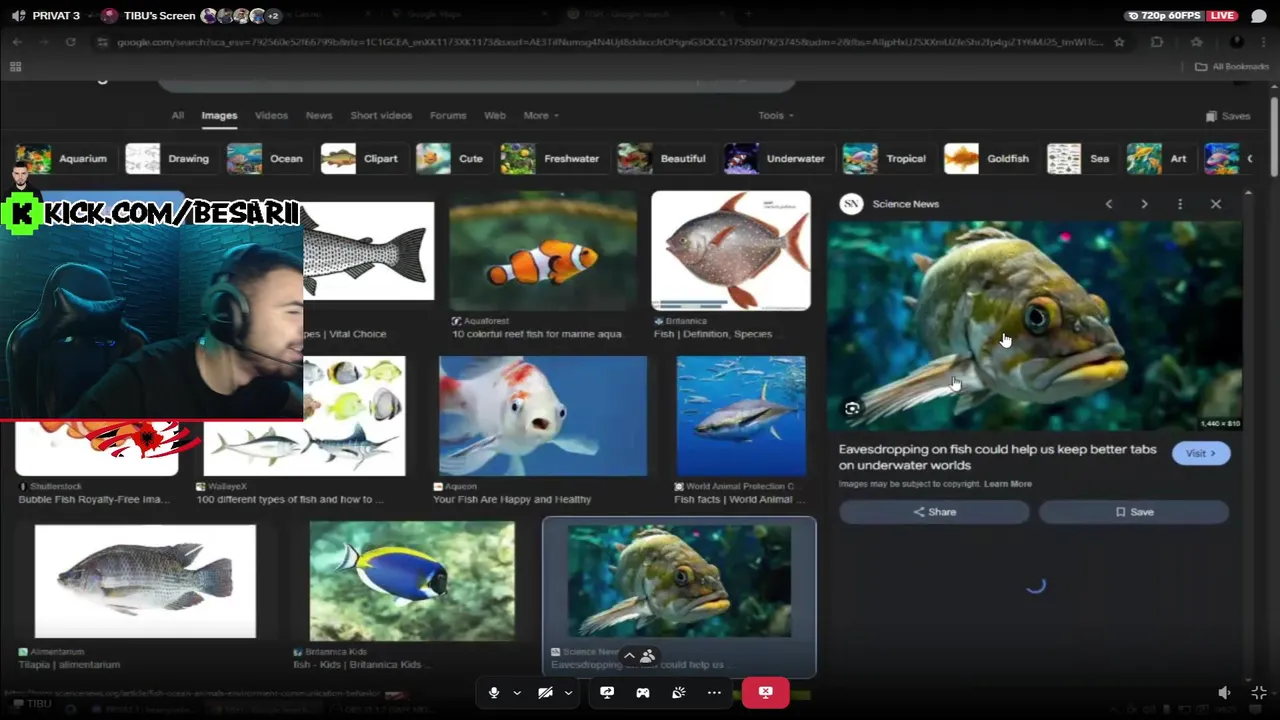Apply the Art filter chip
The image size is (1280, 720).
point(1158,158)
